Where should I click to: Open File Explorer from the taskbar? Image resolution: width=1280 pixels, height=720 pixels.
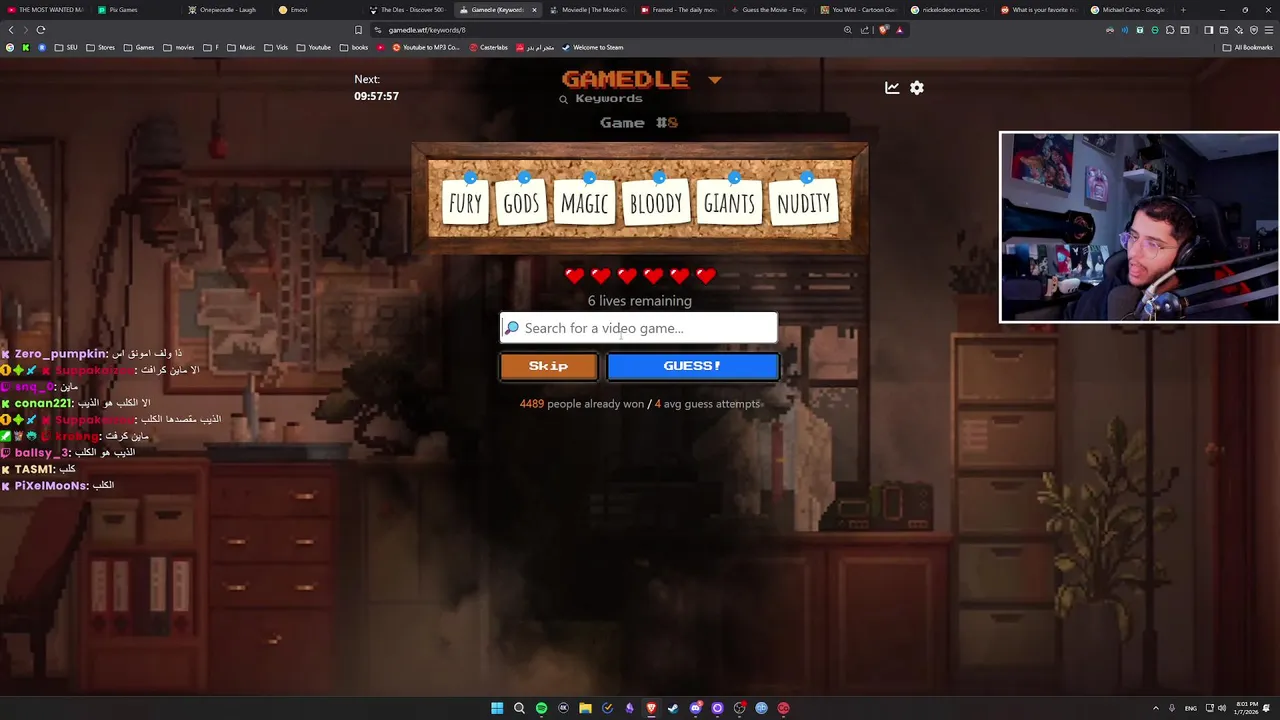click(x=585, y=708)
